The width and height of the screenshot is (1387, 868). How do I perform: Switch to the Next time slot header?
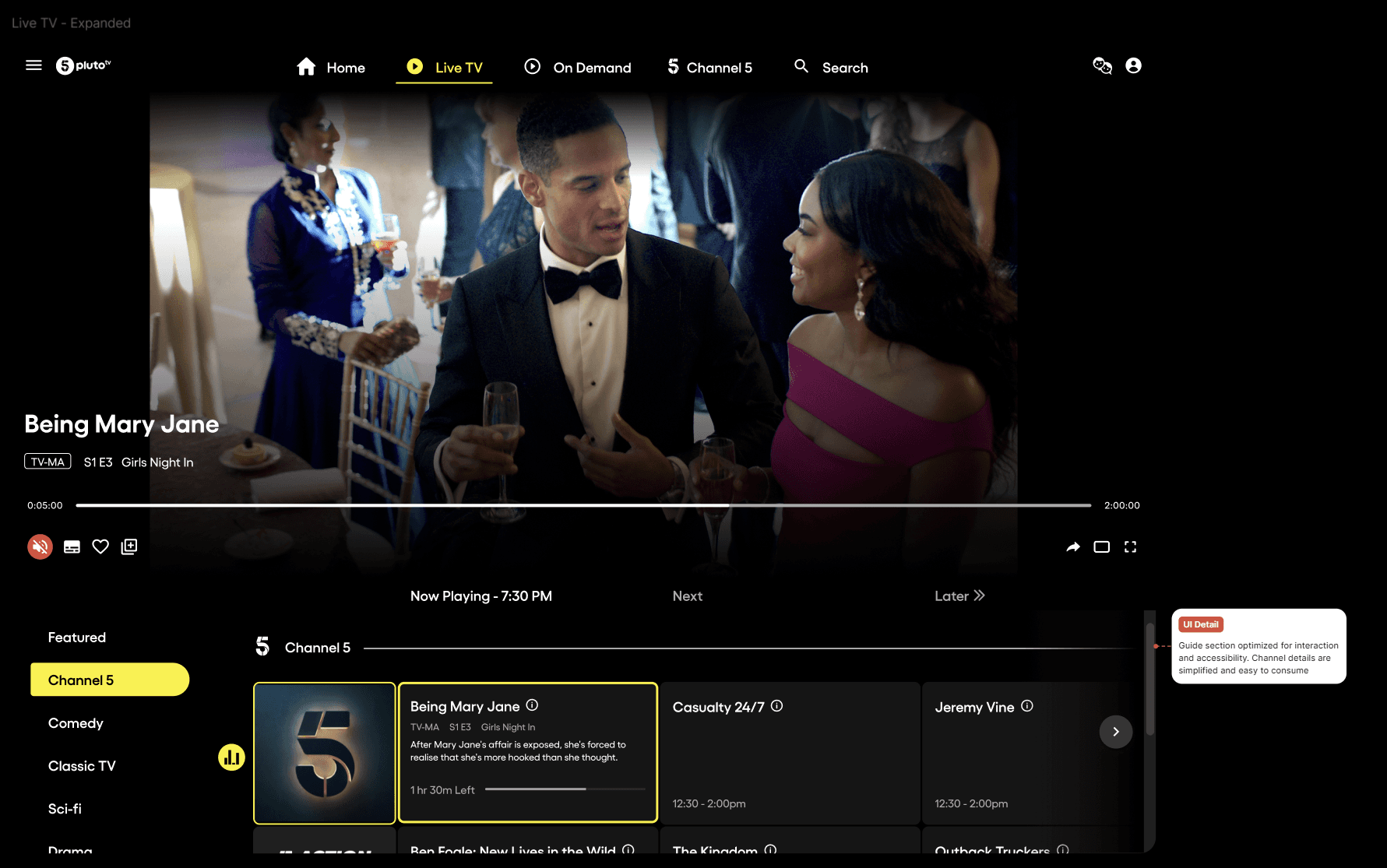[x=688, y=596]
